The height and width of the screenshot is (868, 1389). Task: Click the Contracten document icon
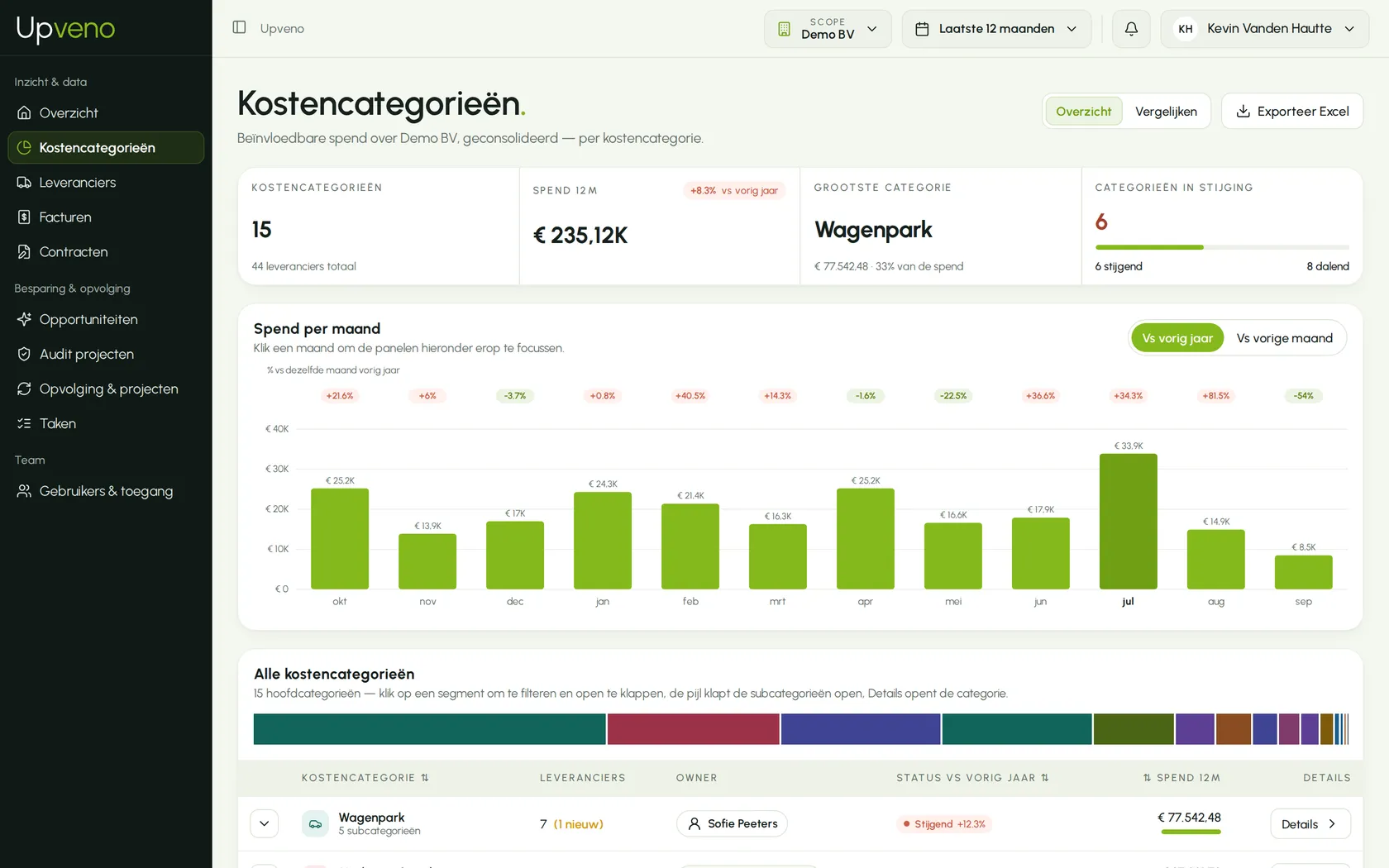coord(24,251)
